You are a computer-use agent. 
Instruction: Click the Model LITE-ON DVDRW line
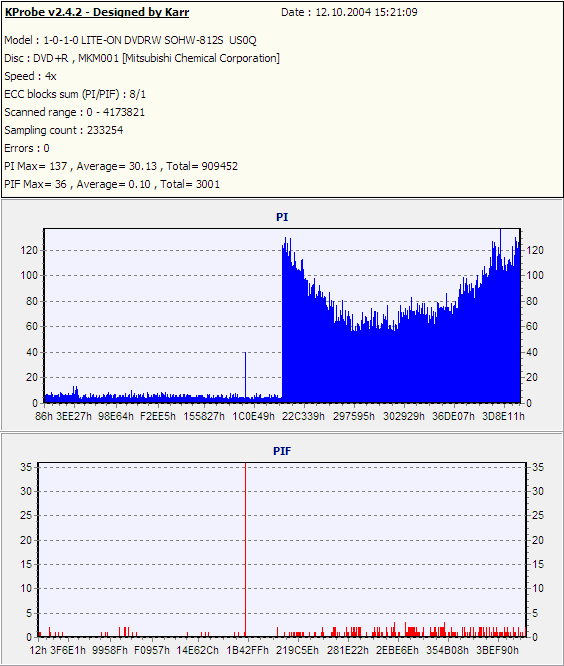click(130, 40)
